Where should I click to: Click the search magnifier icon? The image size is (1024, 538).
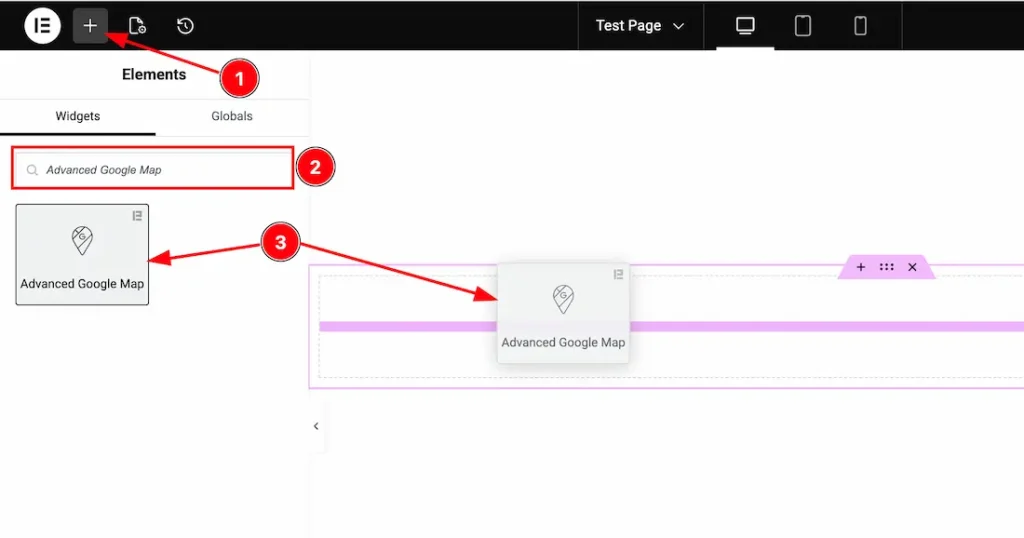(x=32, y=170)
